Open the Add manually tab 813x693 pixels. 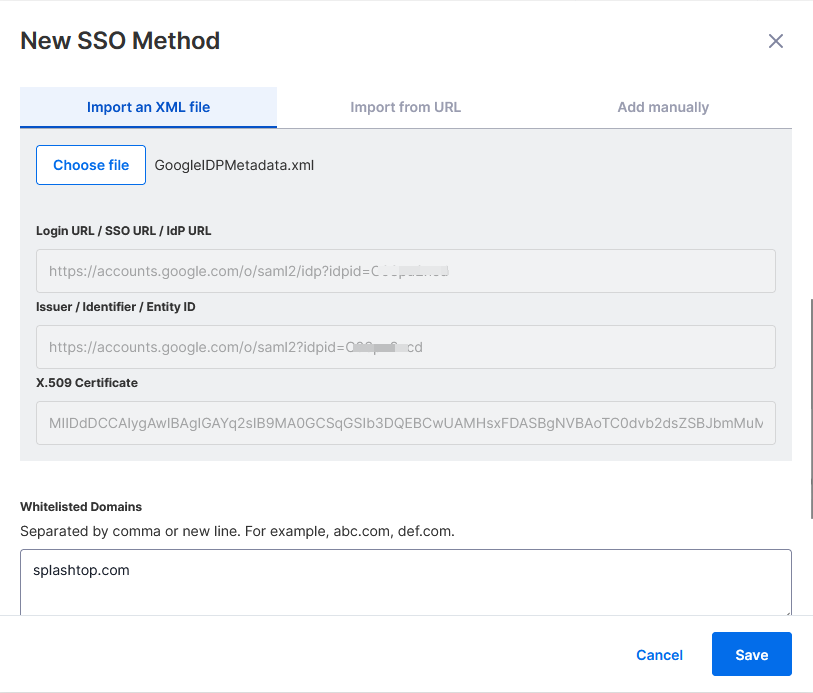click(663, 106)
